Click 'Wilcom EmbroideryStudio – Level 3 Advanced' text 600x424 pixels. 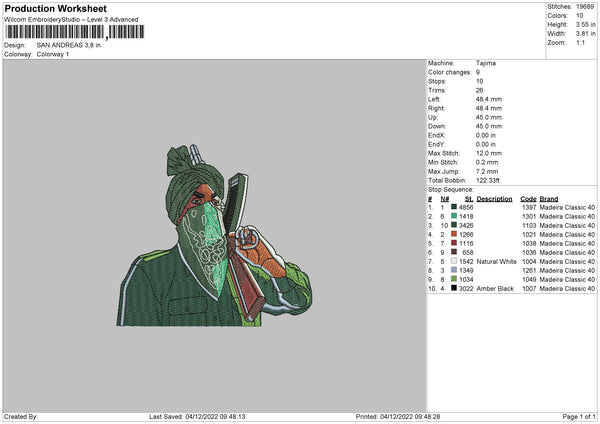pyautogui.click(x=71, y=20)
